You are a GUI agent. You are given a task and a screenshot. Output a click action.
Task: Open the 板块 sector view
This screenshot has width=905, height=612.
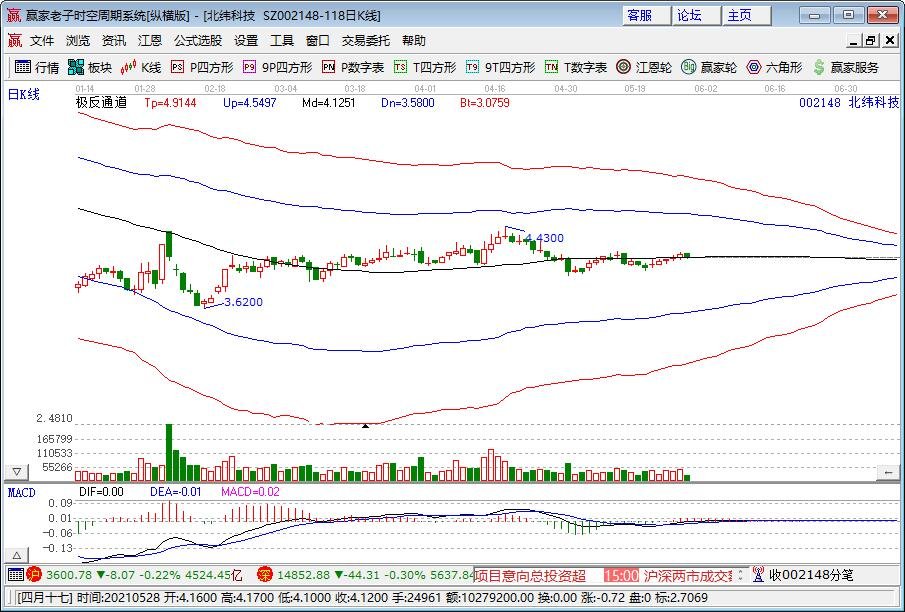coord(89,68)
